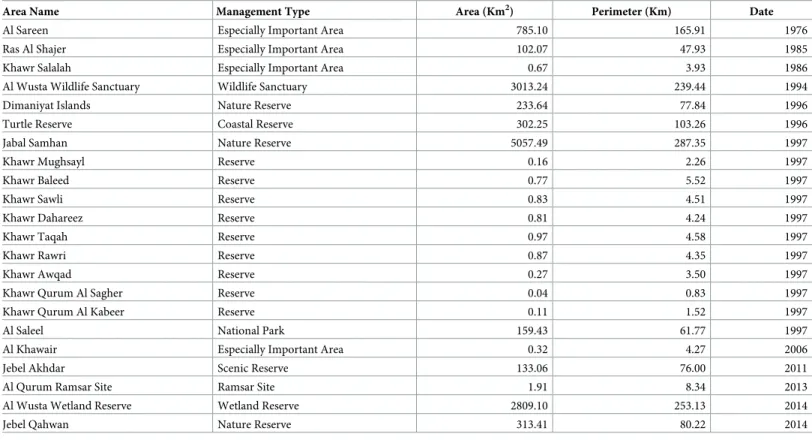Screen dimensions: 812x440
Task: Click the Al Saleel name cell
Action: 23,330
